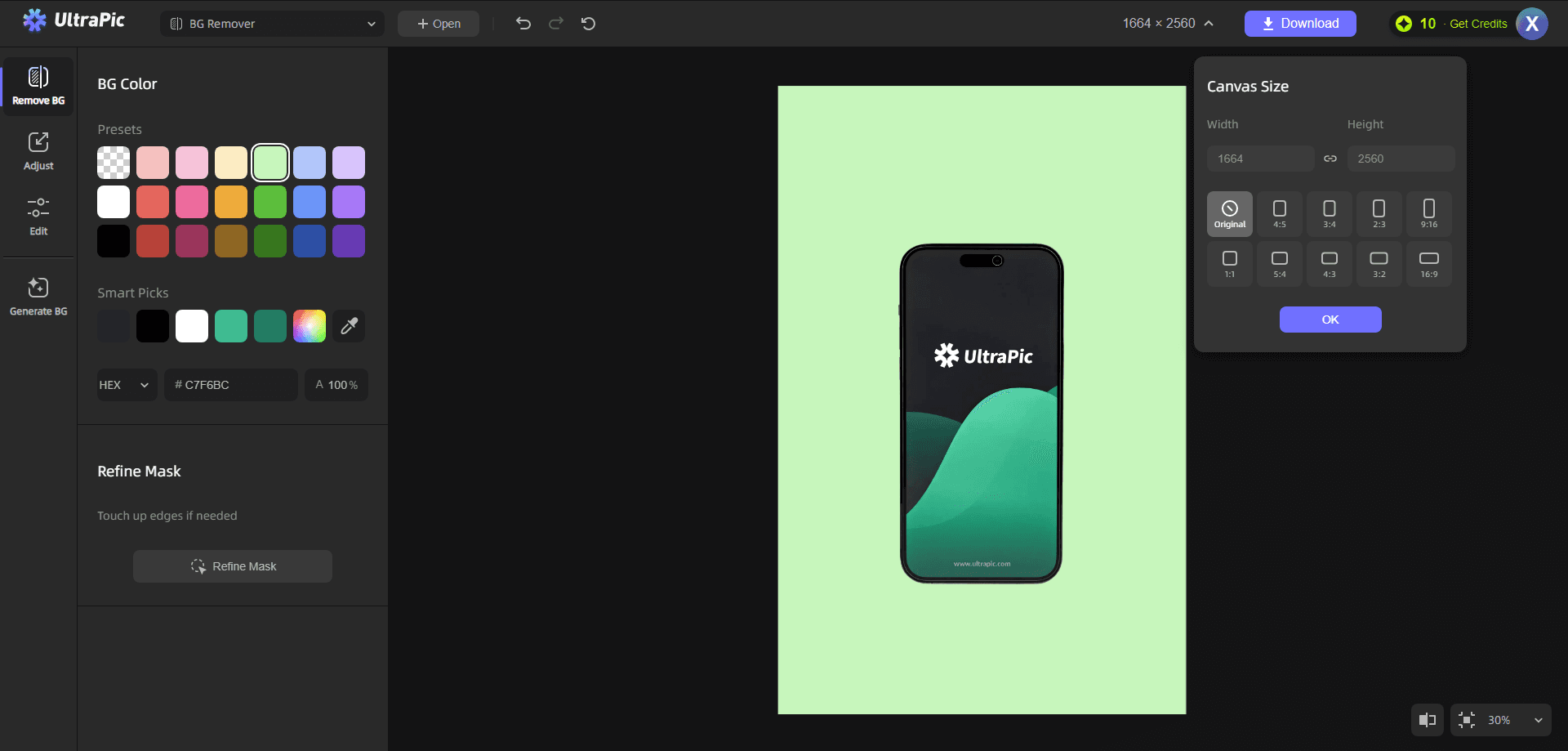Select the 16:9 aspect ratio
The width and height of the screenshot is (1568, 751).
tap(1429, 264)
